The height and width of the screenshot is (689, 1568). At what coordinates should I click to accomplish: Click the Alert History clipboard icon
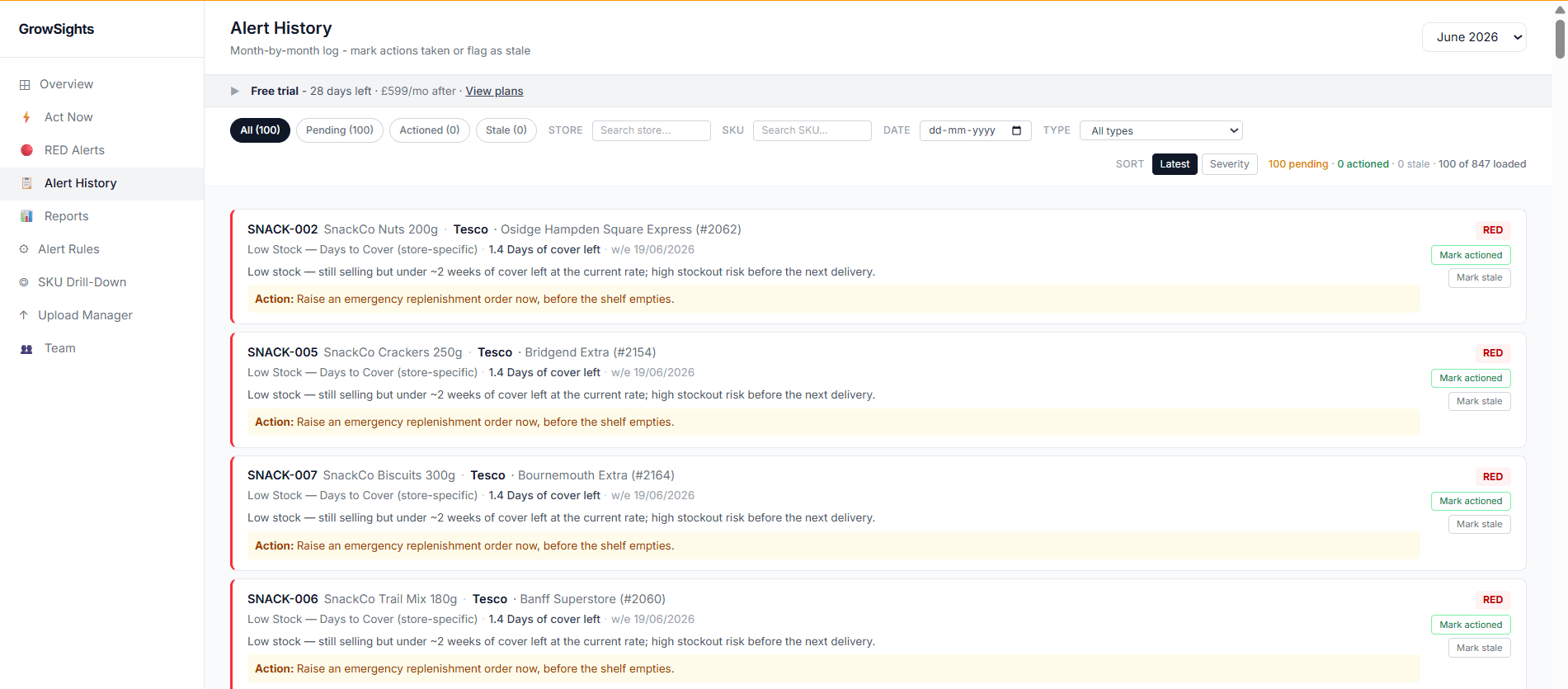(26, 183)
